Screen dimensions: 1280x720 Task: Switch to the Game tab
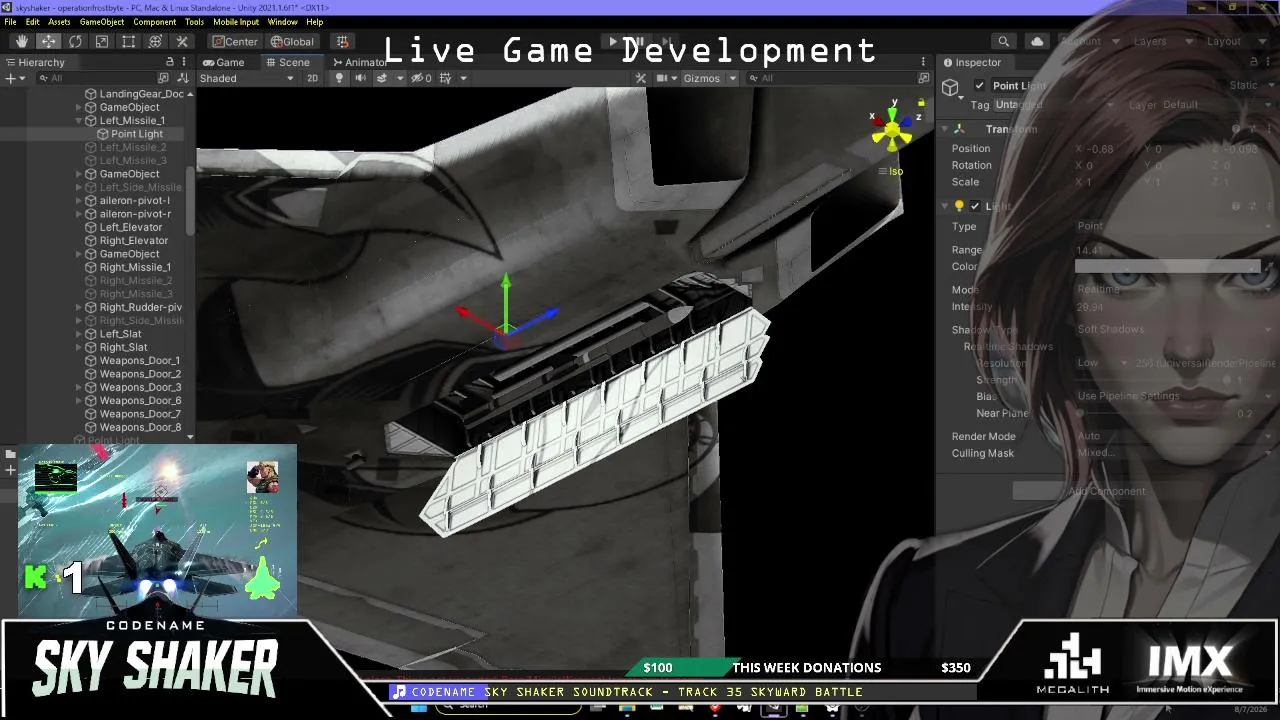223,62
